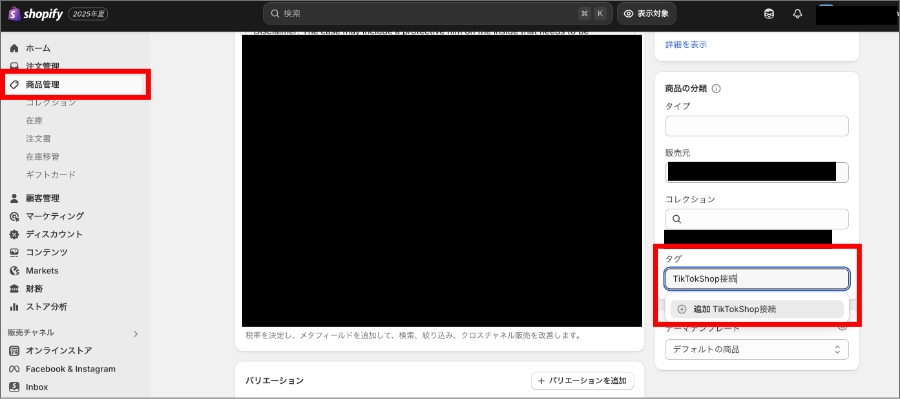Click the info icon beside 商品の分類
Viewport: 900px width, 399px height.
coord(716,89)
